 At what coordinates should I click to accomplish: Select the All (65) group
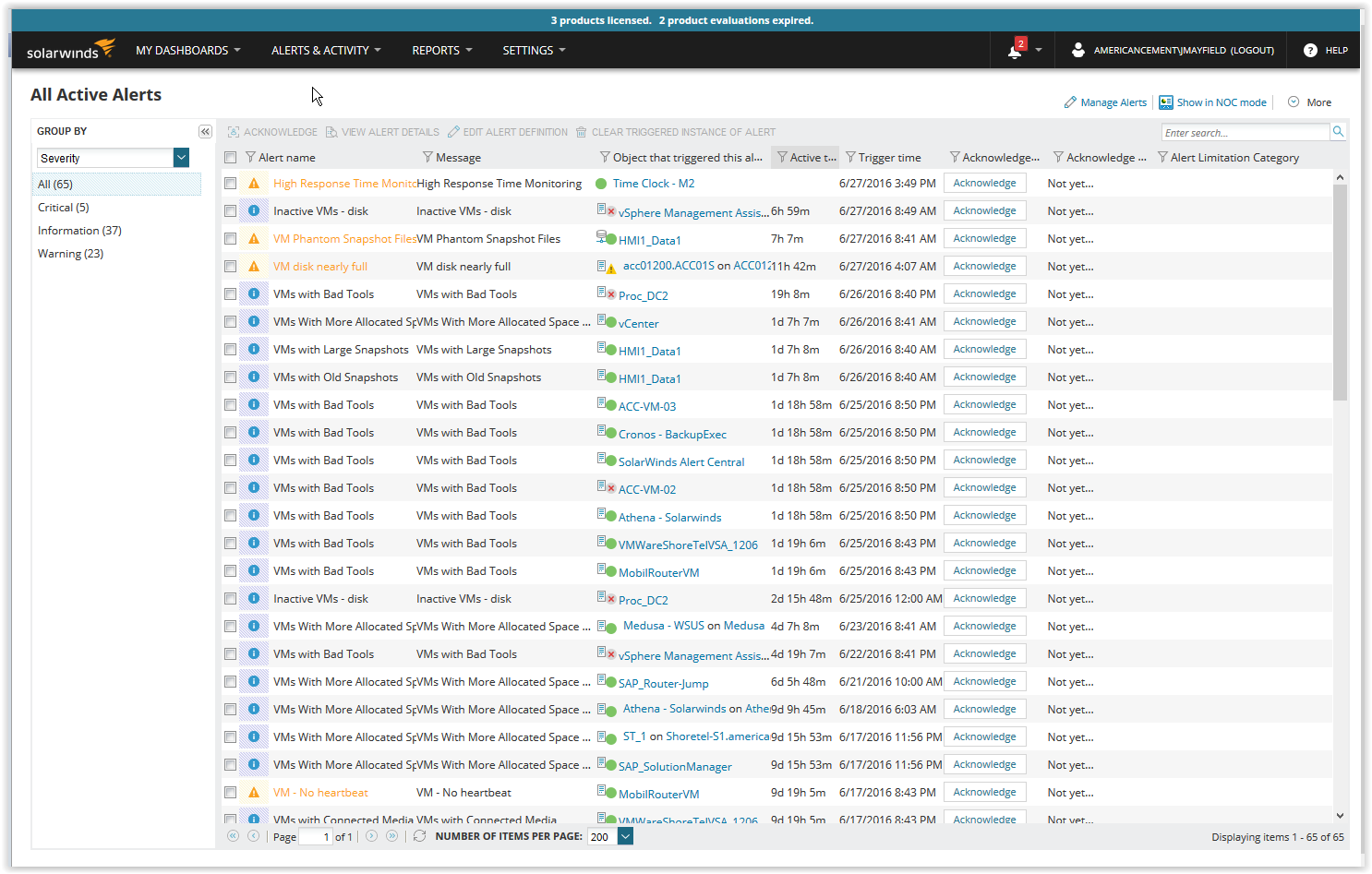pos(116,185)
